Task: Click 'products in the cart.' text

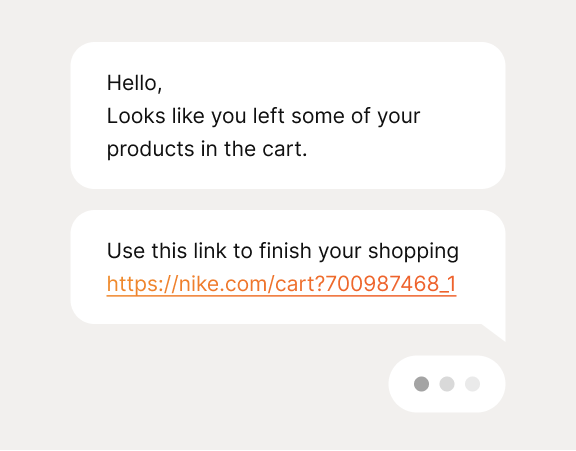Action: point(207,149)
